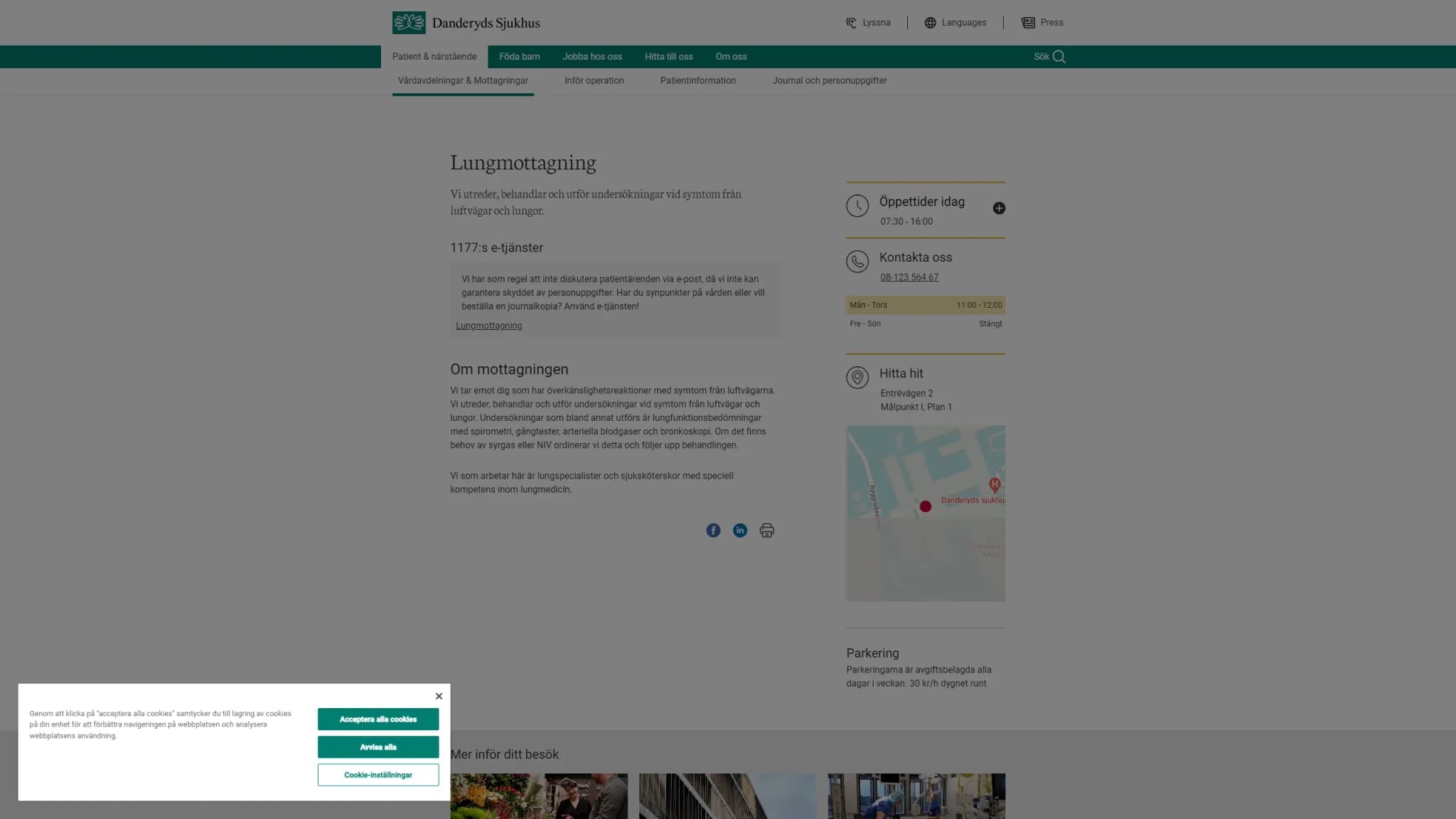The image size is (1456, 819).
Task: Follow the Lungmottagning e-tjänster link
Action: 489,326
